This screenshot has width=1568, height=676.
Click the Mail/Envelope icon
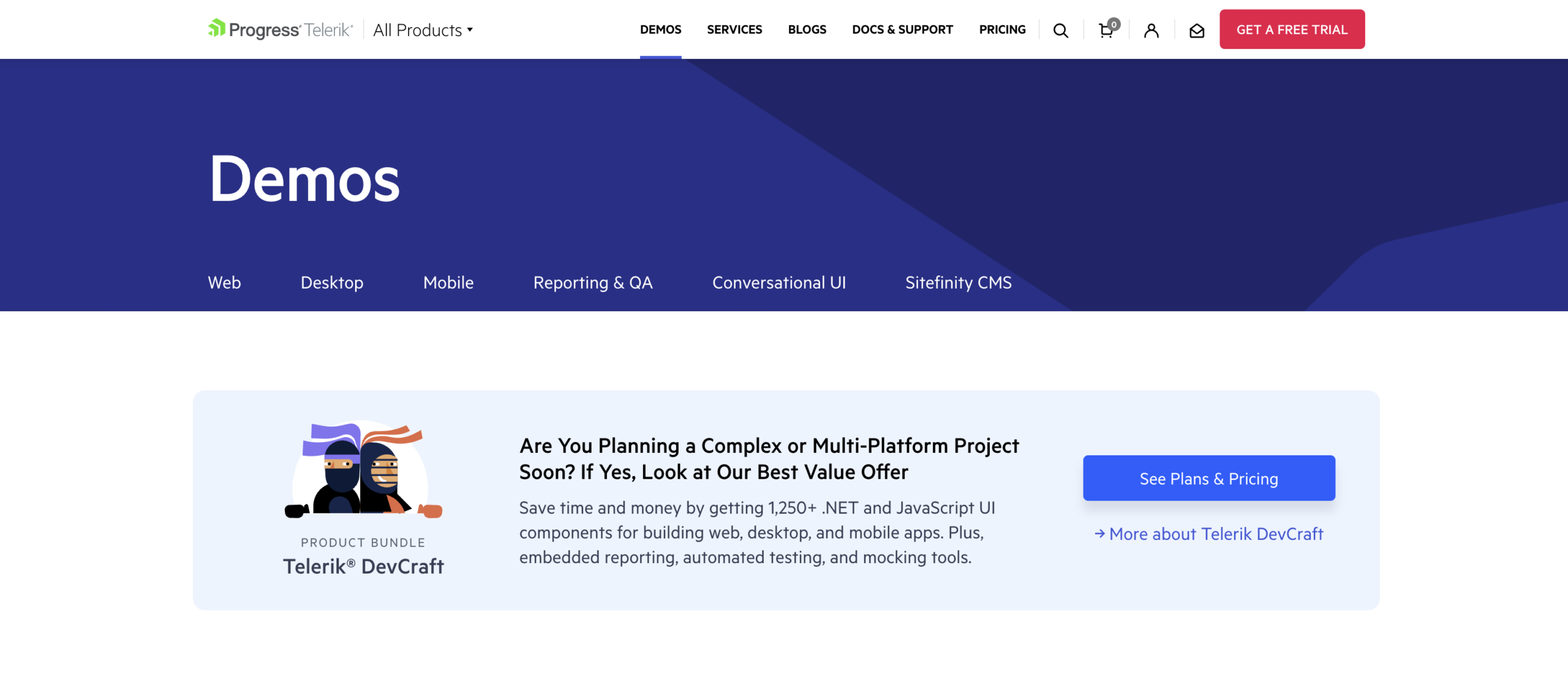pyautogui.click(x=1197, y=30)
